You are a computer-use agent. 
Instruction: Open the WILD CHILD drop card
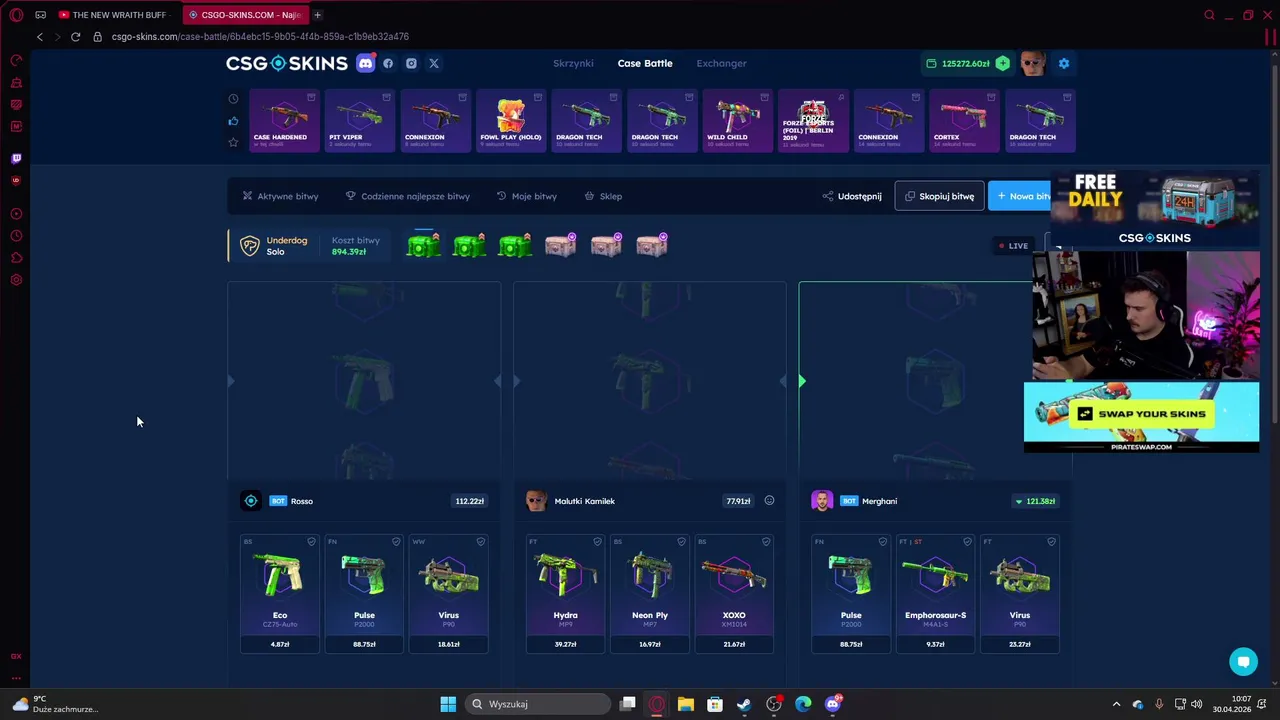[737, 120]
